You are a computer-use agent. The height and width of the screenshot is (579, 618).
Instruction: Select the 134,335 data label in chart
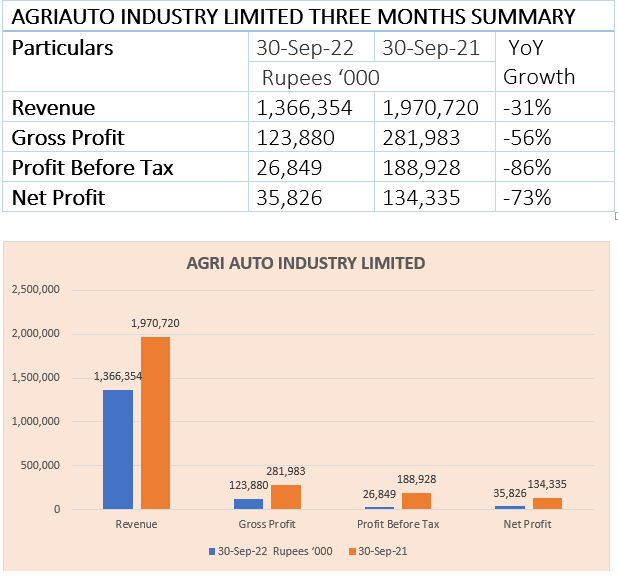coord(547,484)
